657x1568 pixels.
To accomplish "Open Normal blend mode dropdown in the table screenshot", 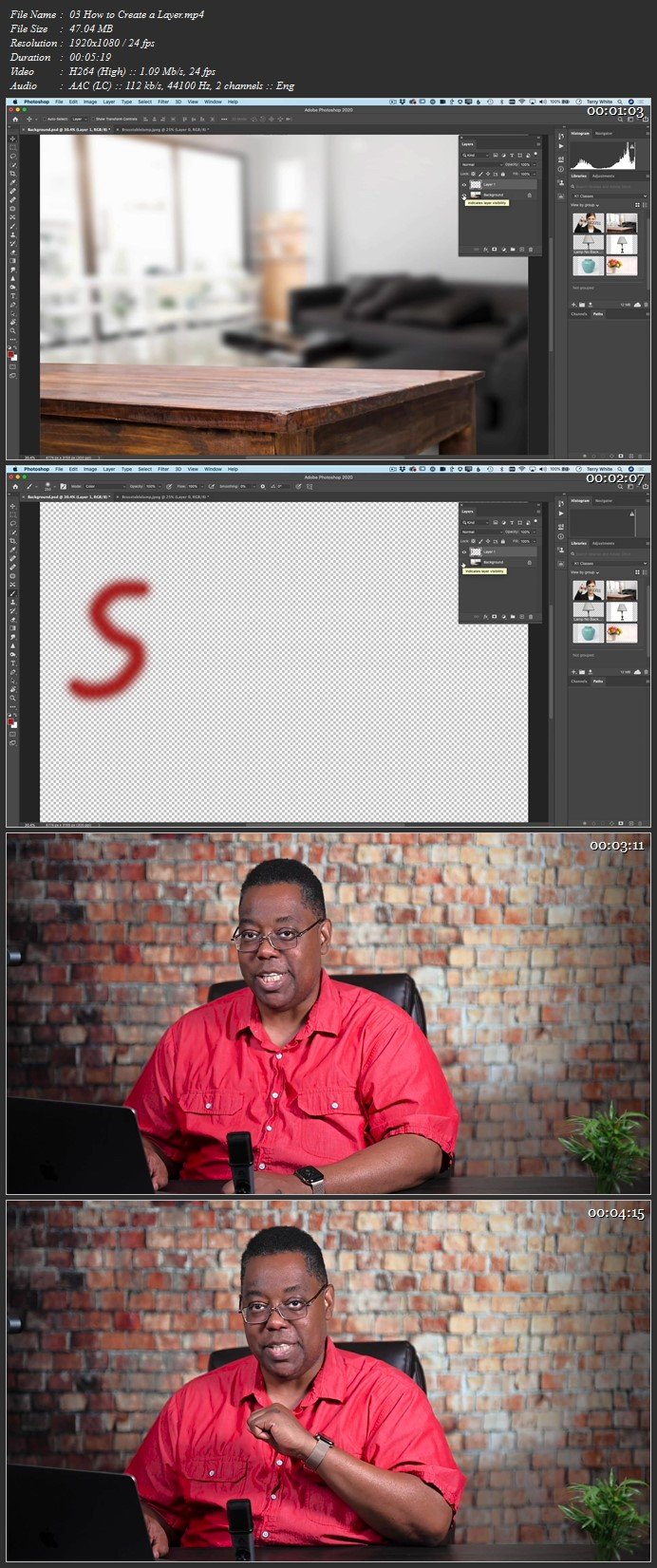I will [482, 165].
